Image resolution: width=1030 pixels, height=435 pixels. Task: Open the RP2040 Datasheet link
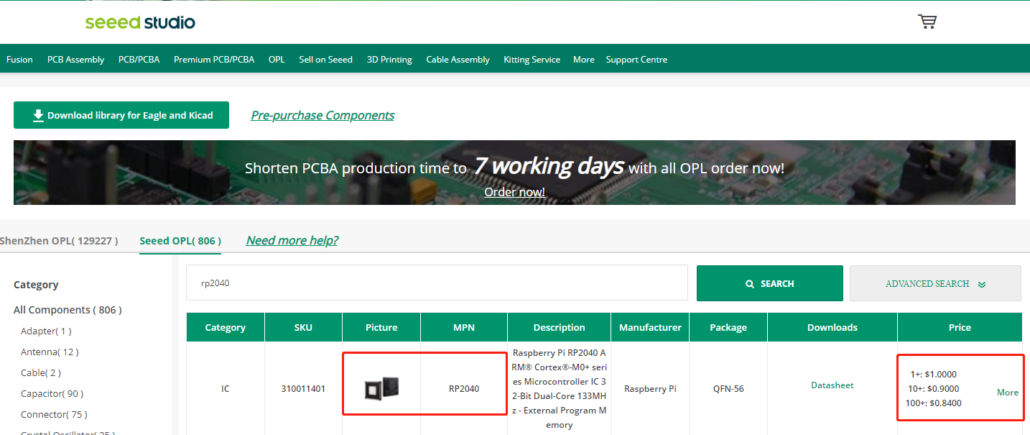pos(832,385)
